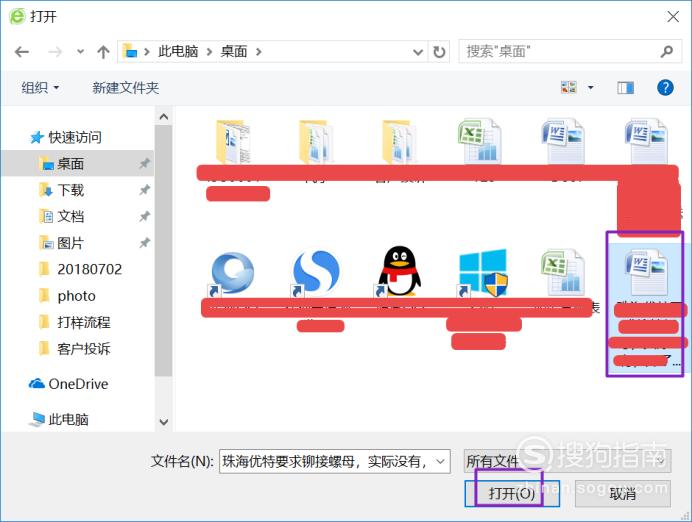The height and width of the screenshot is (522, 692).
Task: Open the 文件名 dropdown arrow
Action: (x=440, y=462)
